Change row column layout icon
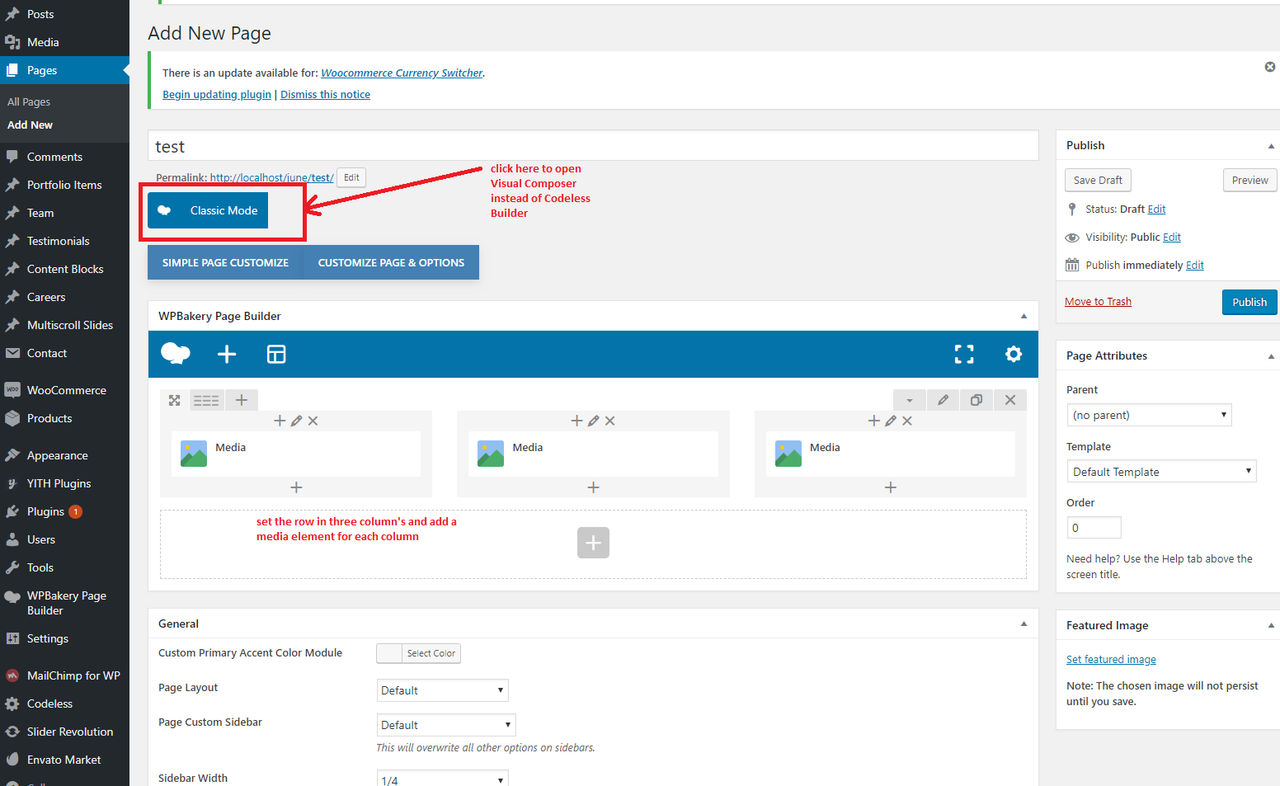This screenshot has height=786, width=1280. coord(206,400)
